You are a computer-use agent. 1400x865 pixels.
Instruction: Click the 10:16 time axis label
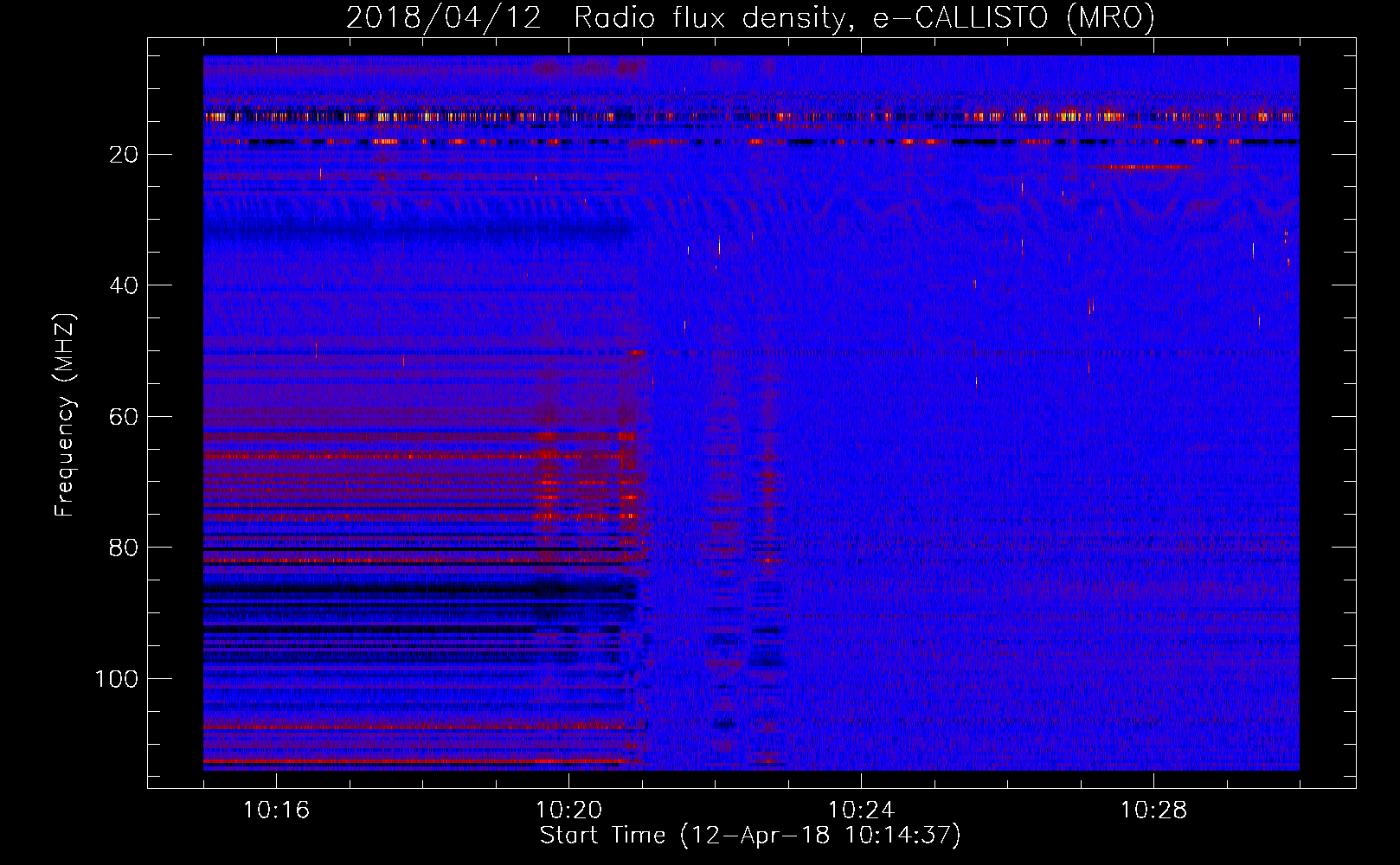(276, 811)
